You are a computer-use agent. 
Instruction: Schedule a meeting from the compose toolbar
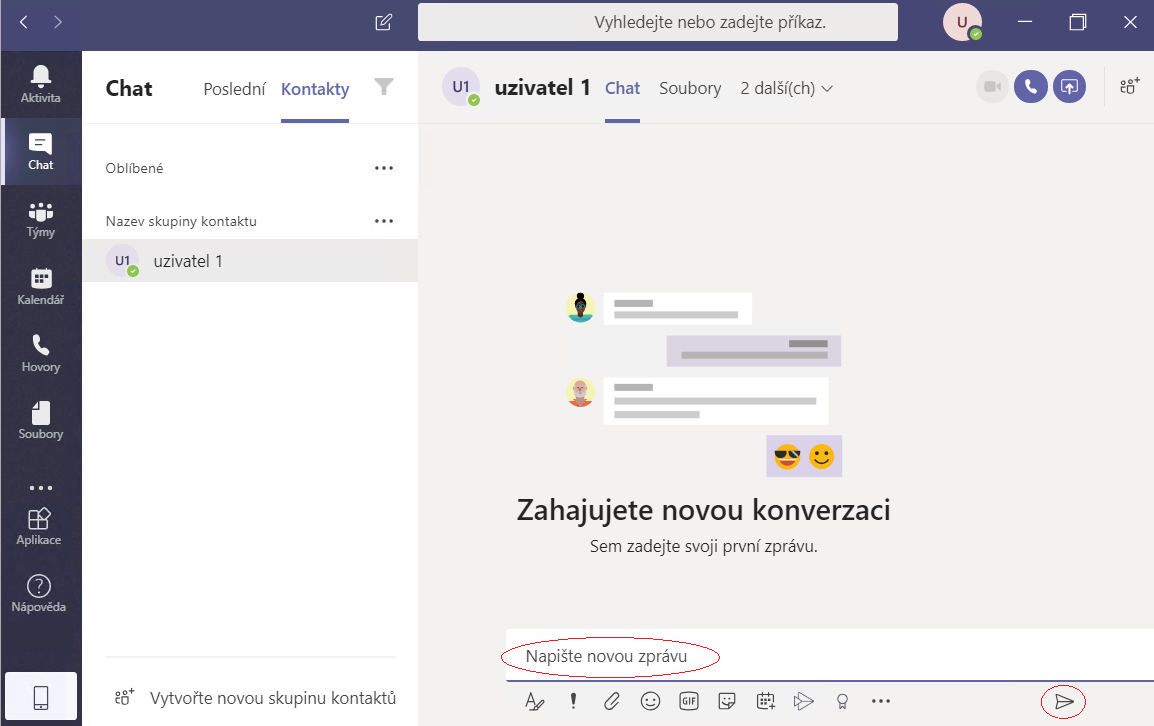tap(765, 701)
